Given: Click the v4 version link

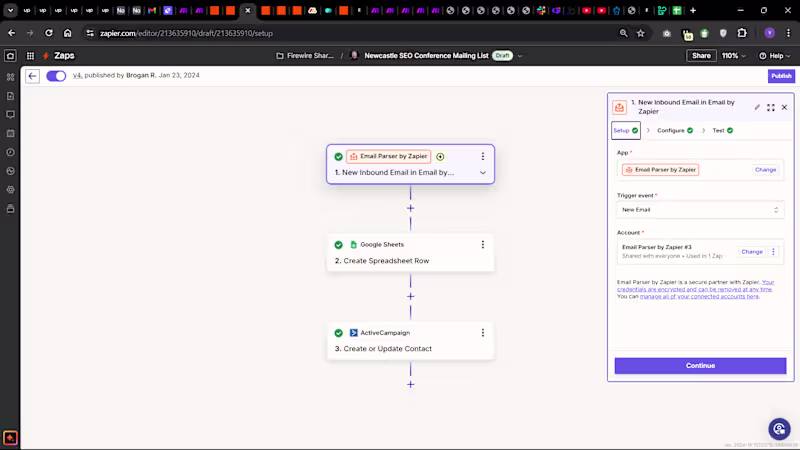Looking at the screenshot, I should pos(77,76).
